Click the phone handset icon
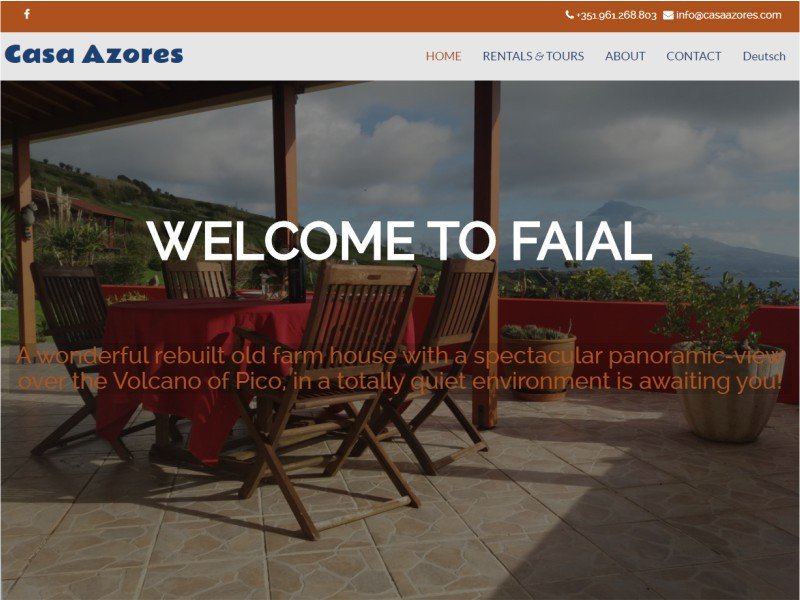Viewport: 800px width, 600px height. [569, 15]
